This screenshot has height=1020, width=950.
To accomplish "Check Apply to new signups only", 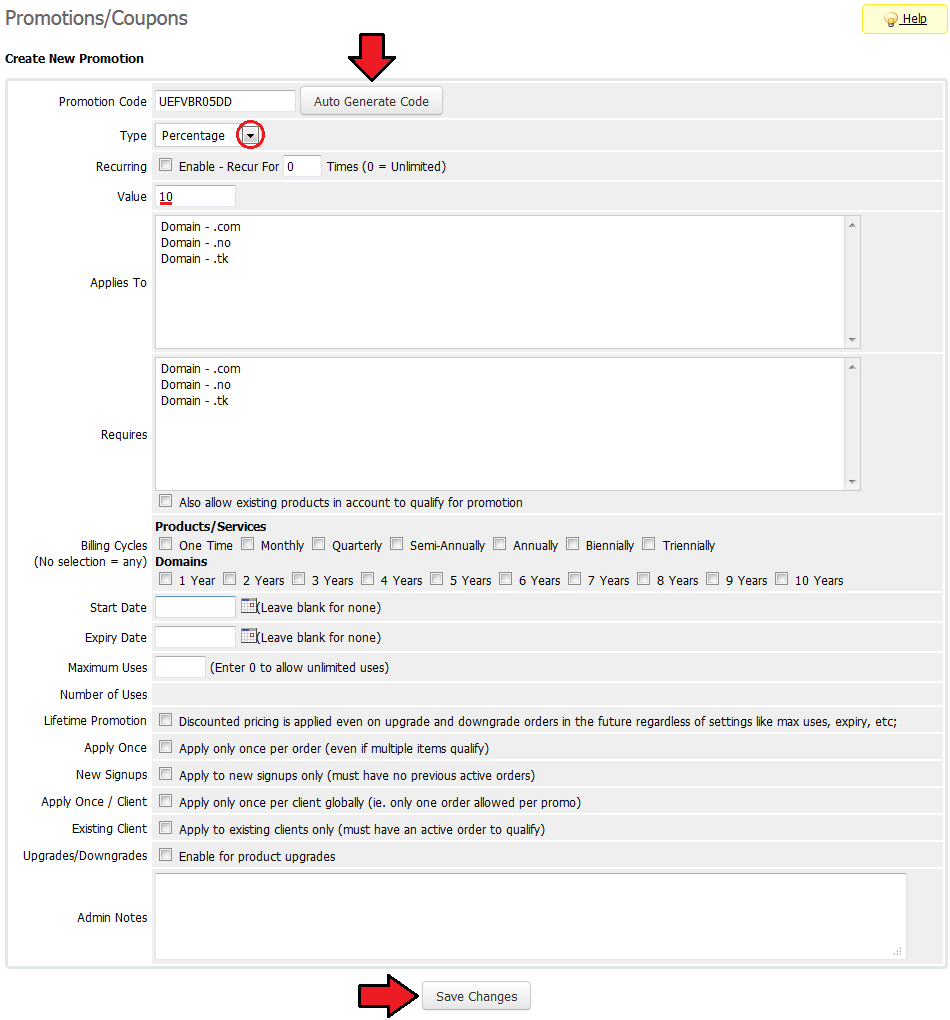I will point(166,774).
